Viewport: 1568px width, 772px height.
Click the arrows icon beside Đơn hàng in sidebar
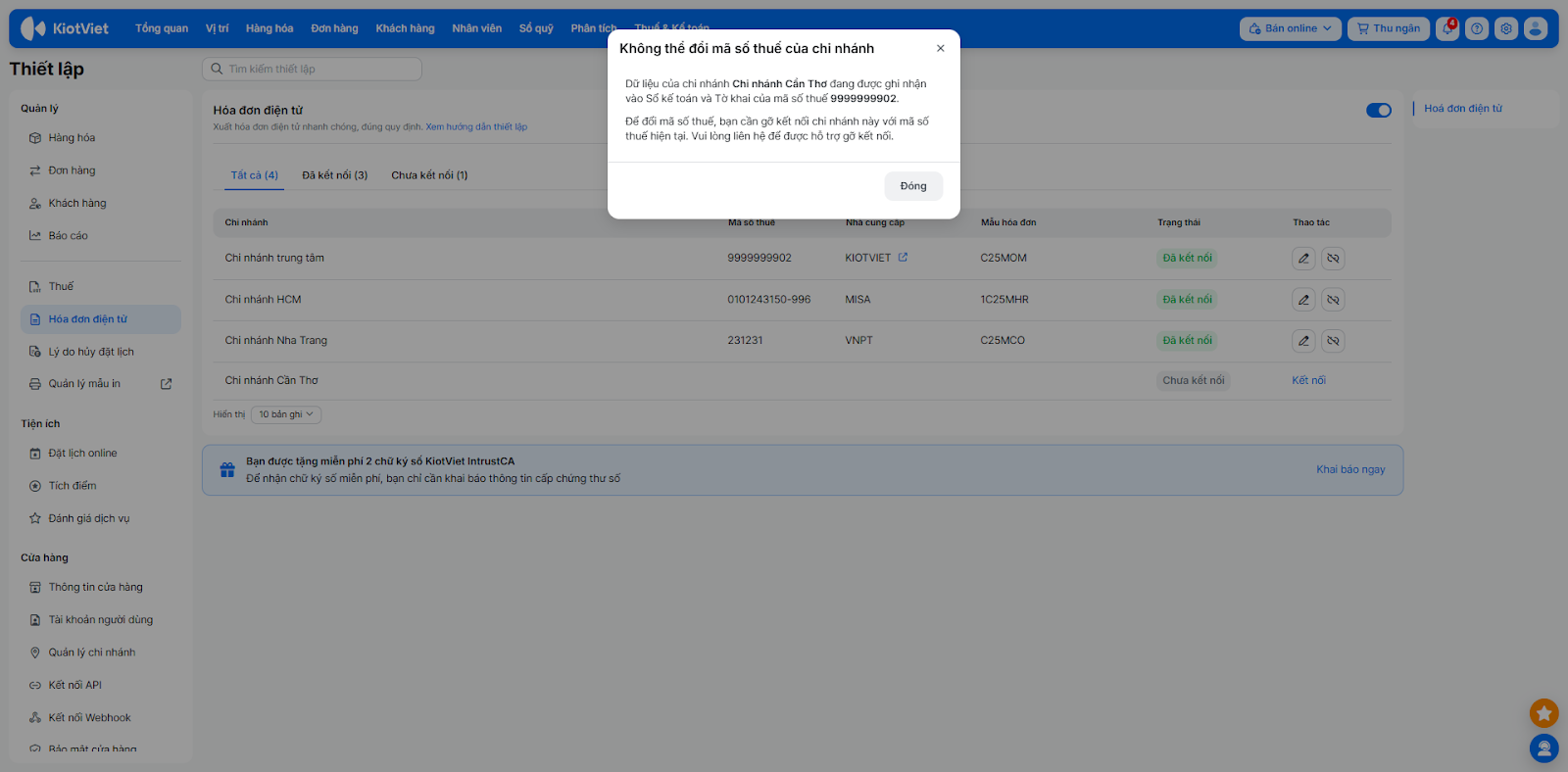click(x=35, y=170)
